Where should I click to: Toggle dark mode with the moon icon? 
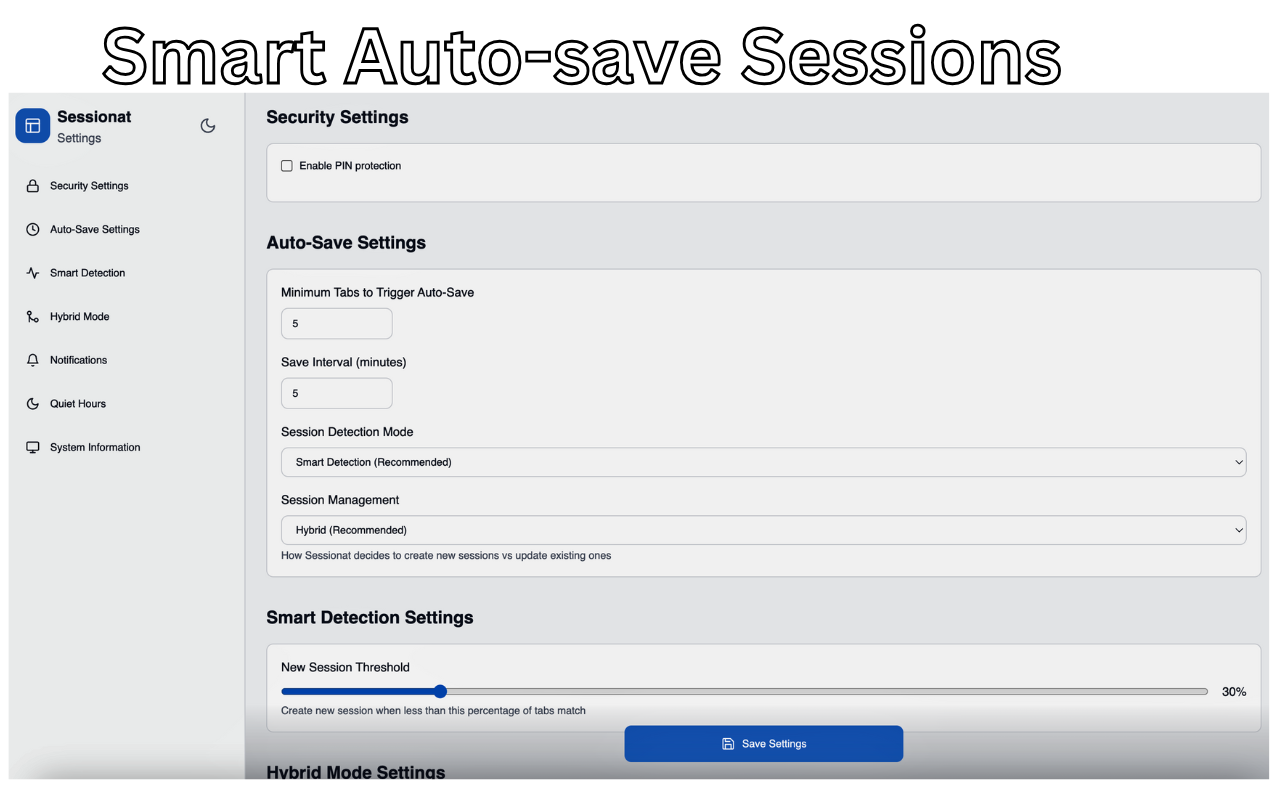[x=207, y=125]
